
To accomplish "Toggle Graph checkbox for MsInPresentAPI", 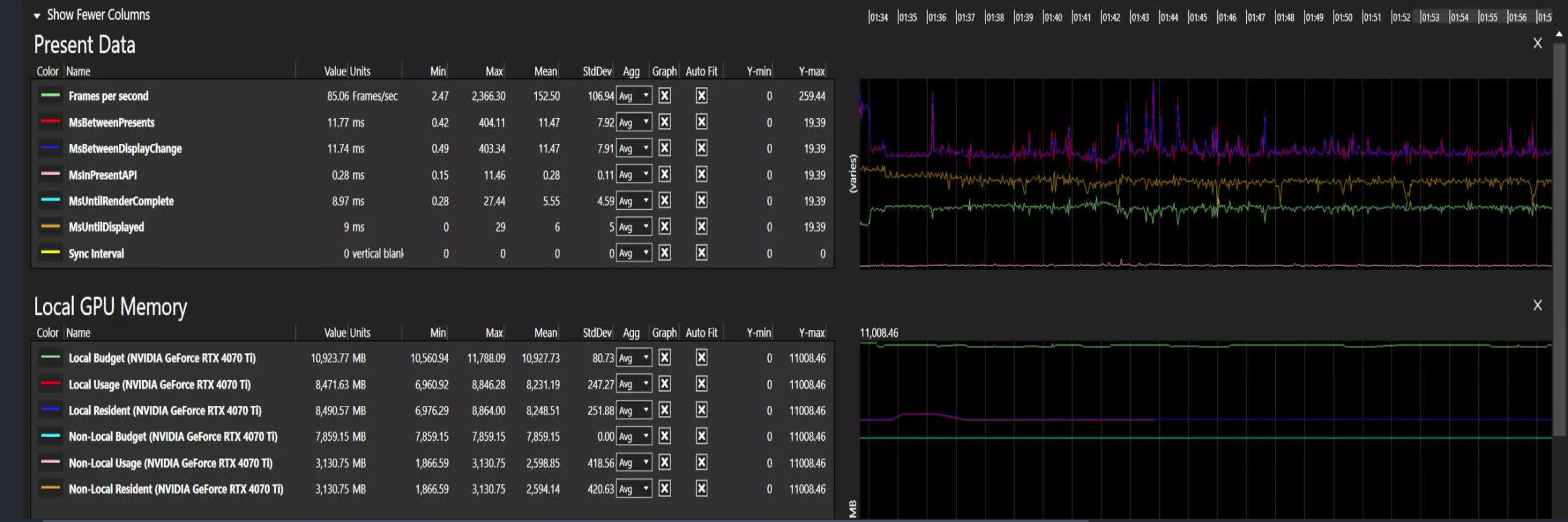I will tap(664, 174).
